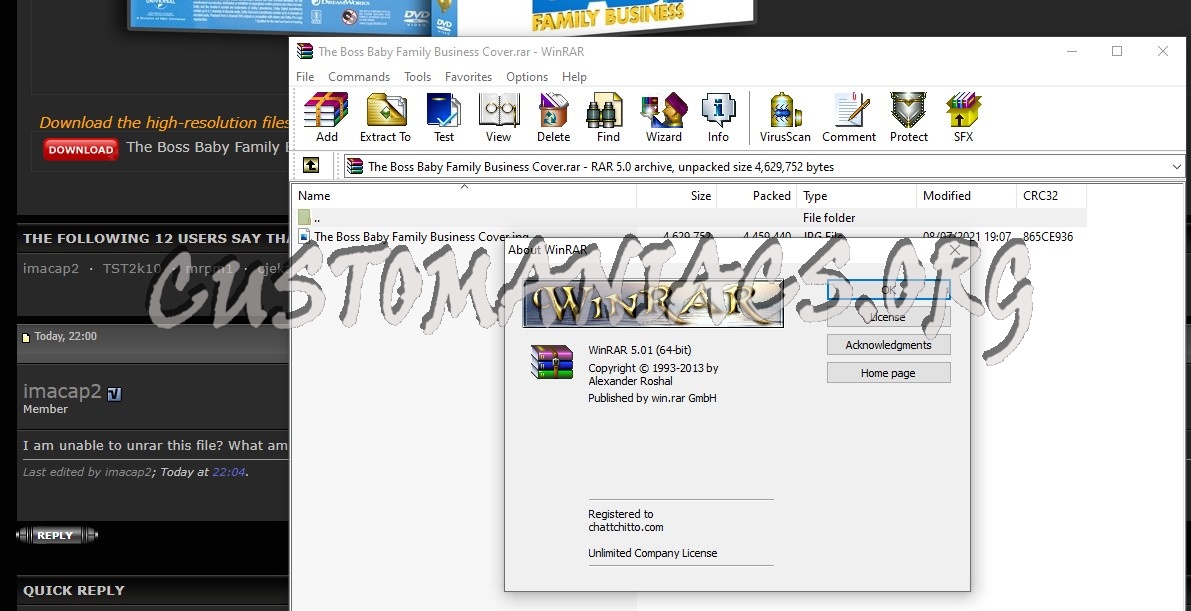Click the Protect archive icon

pyautogui.click(x=908, y=117)
